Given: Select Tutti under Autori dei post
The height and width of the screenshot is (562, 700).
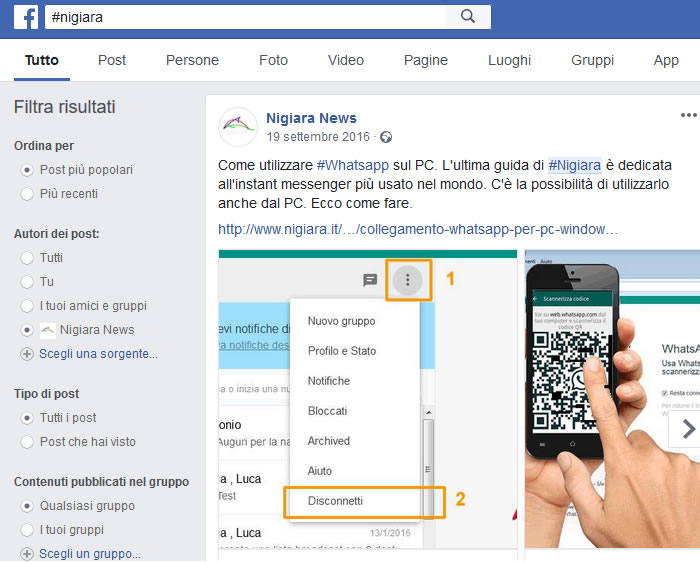Looking at the screenshot, I should pyautogui.click(x=26, y=258).
